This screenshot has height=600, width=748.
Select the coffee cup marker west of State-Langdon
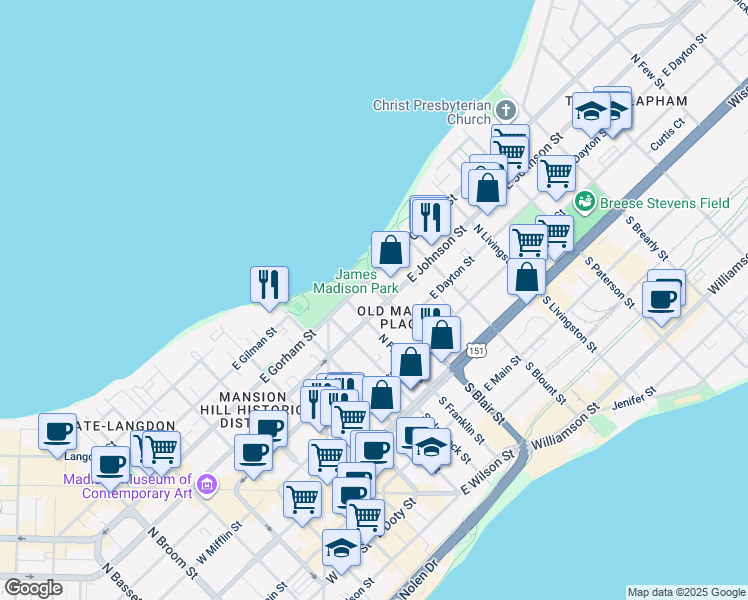point(57,433)
